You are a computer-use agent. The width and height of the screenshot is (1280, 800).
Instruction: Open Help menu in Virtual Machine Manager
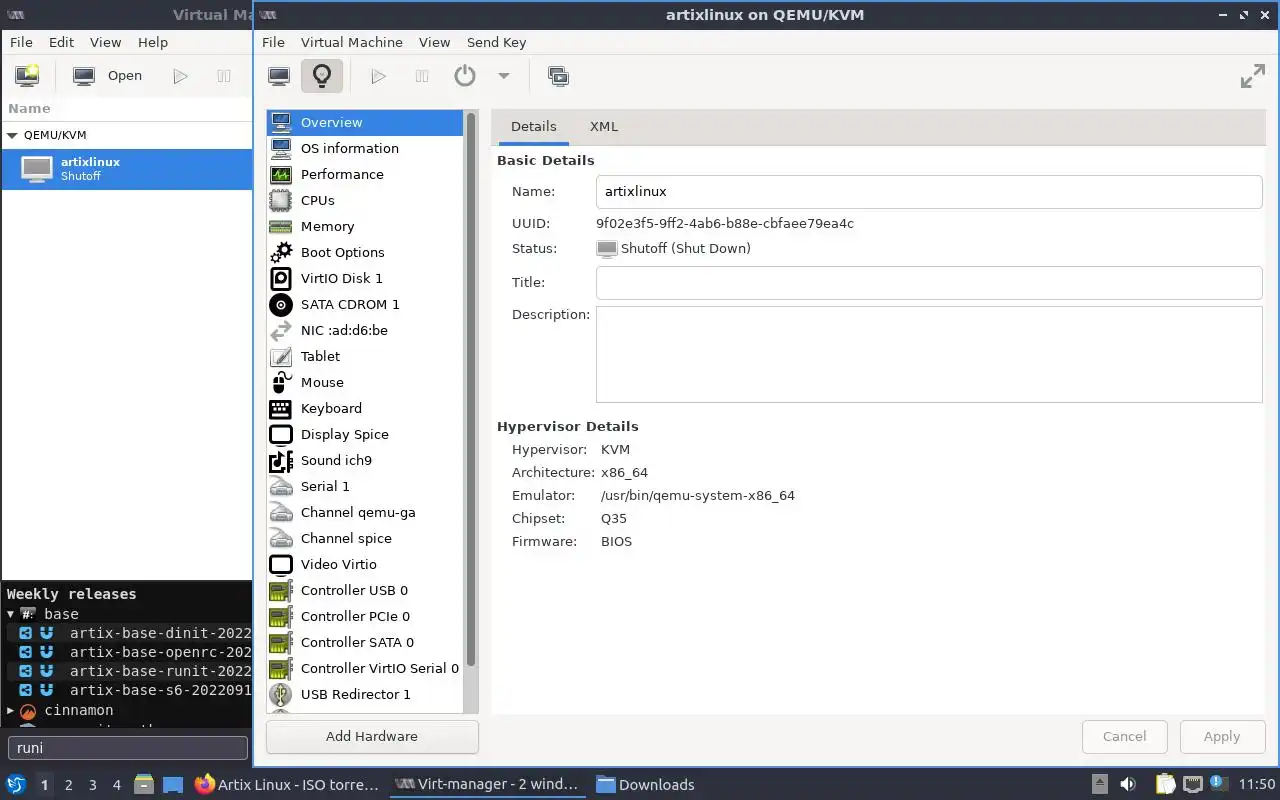coord(153,42)
